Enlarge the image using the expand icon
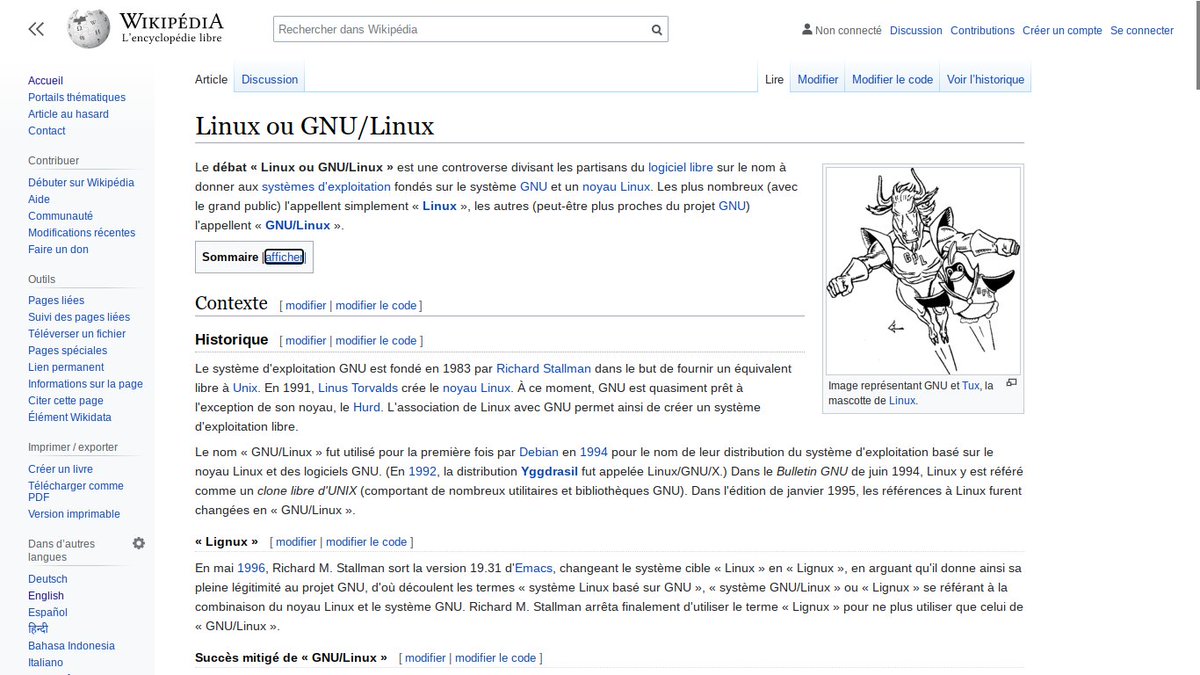 [x=1011, y=383]
